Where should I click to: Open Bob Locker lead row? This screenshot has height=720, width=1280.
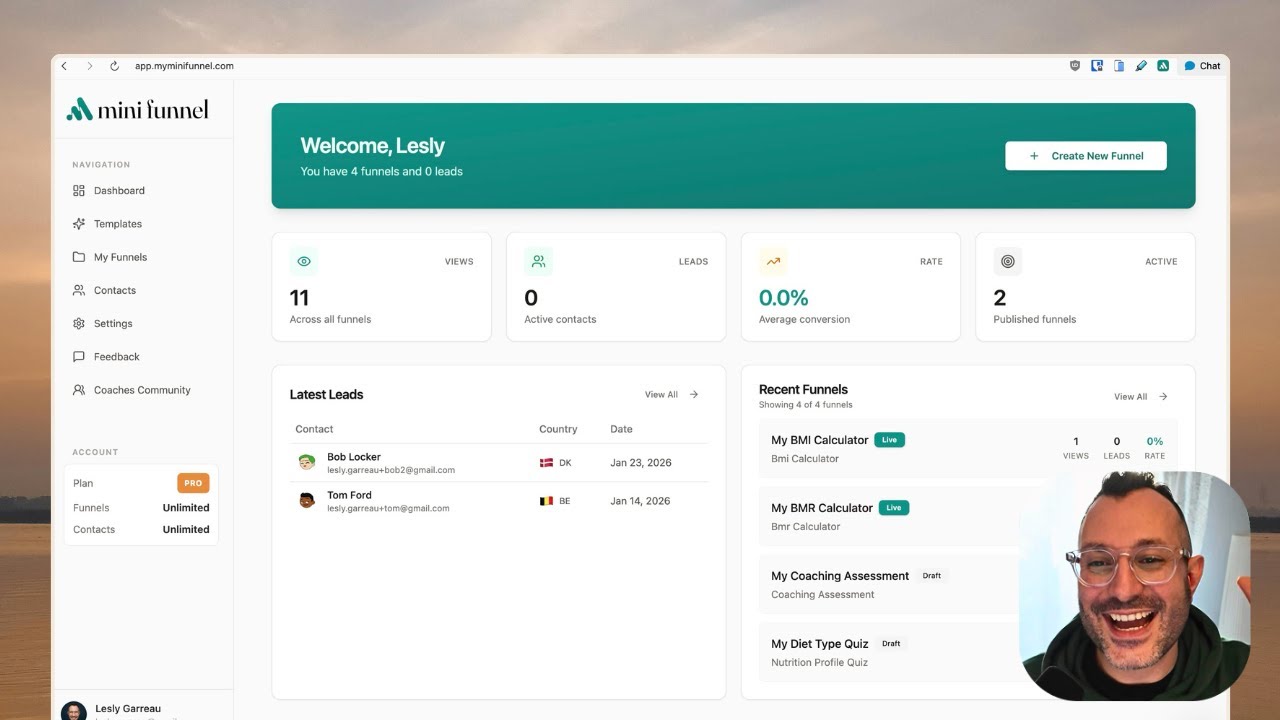tap(499, 463)
